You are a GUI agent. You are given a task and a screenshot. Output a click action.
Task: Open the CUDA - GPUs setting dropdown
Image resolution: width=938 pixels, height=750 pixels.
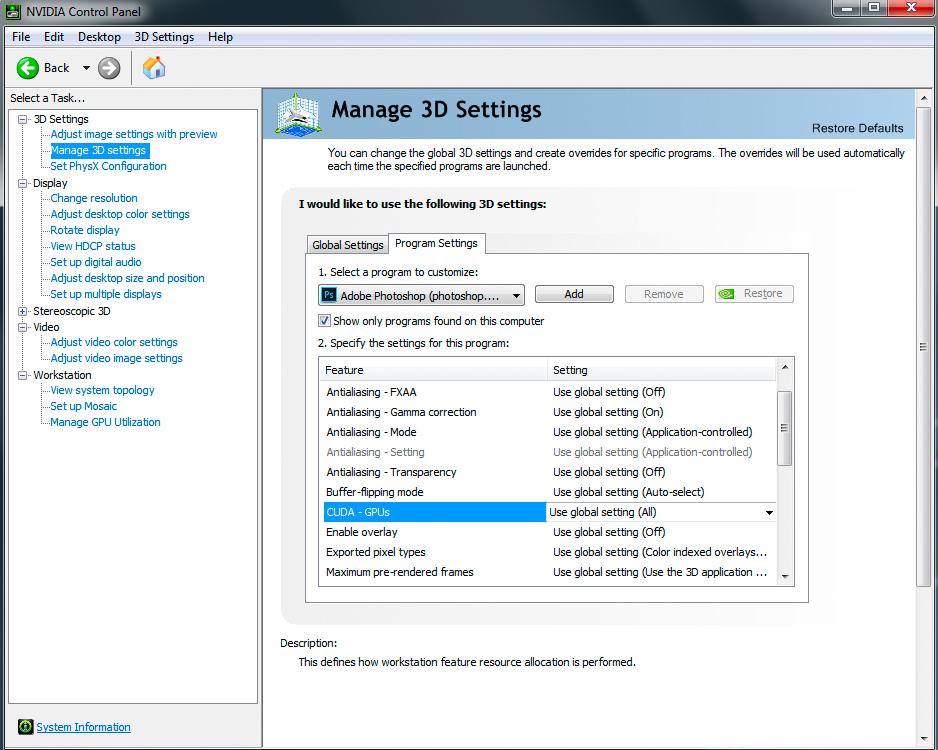click(769, 513)
